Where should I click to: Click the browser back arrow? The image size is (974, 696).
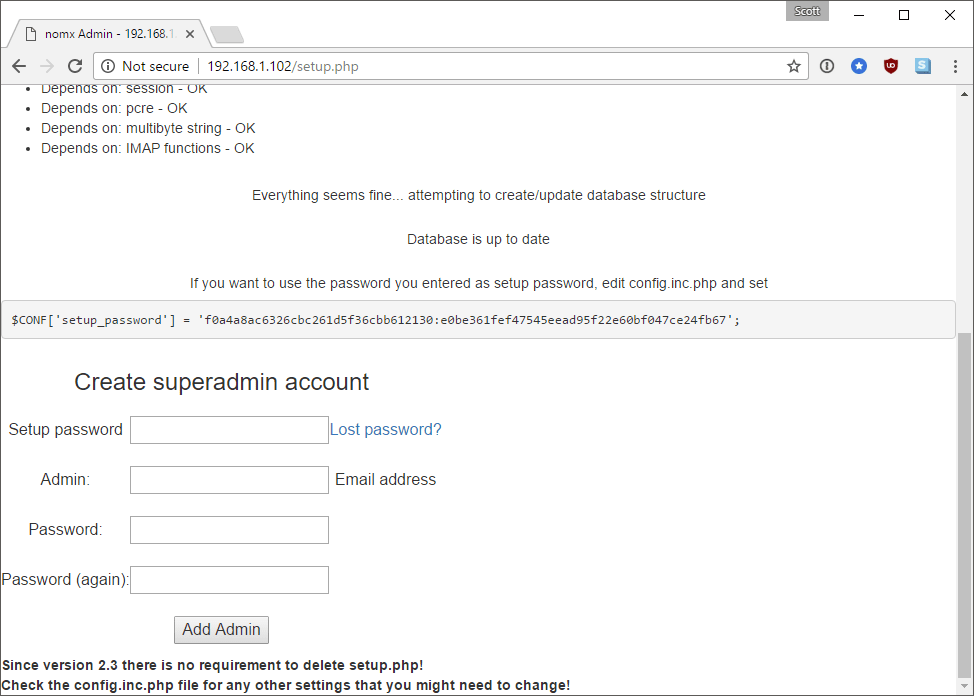(x=18, y=66)
